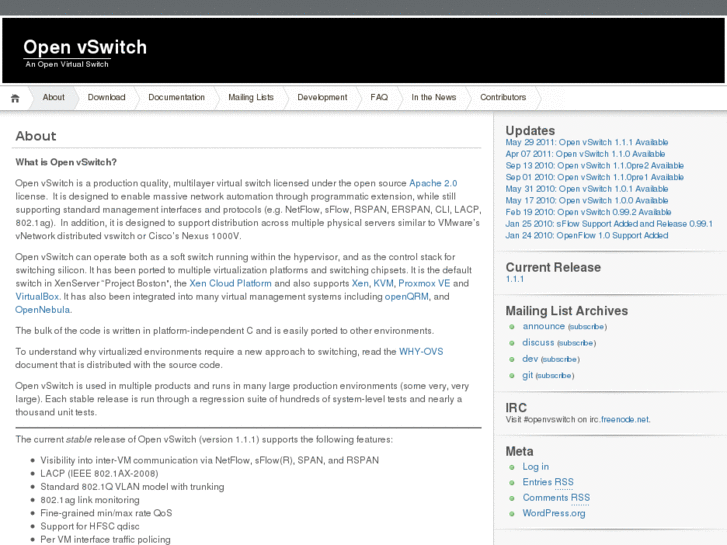The height and width of the screenshot is (545, 727).
Task: Follow the VirtualBox link
Action: click(x=37, y=296)
